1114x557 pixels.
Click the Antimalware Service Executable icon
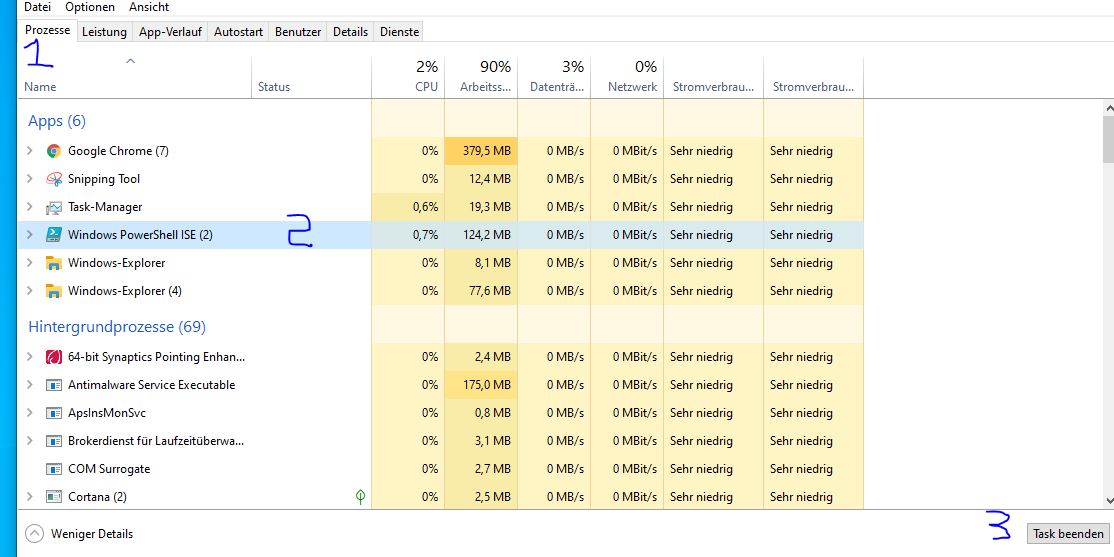pos(53,385)
